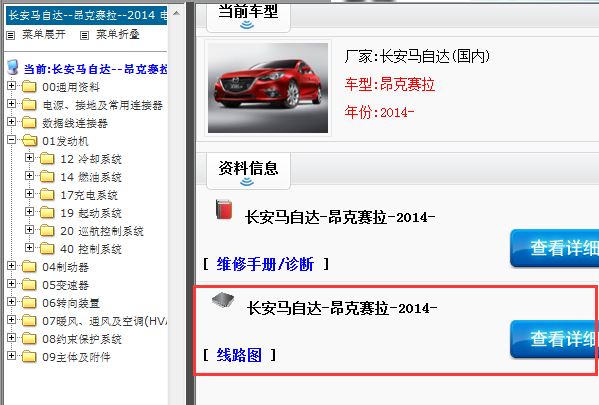
Task: Click the folder icon of 07暖风、通风及空调
Action: coord(29,321)
